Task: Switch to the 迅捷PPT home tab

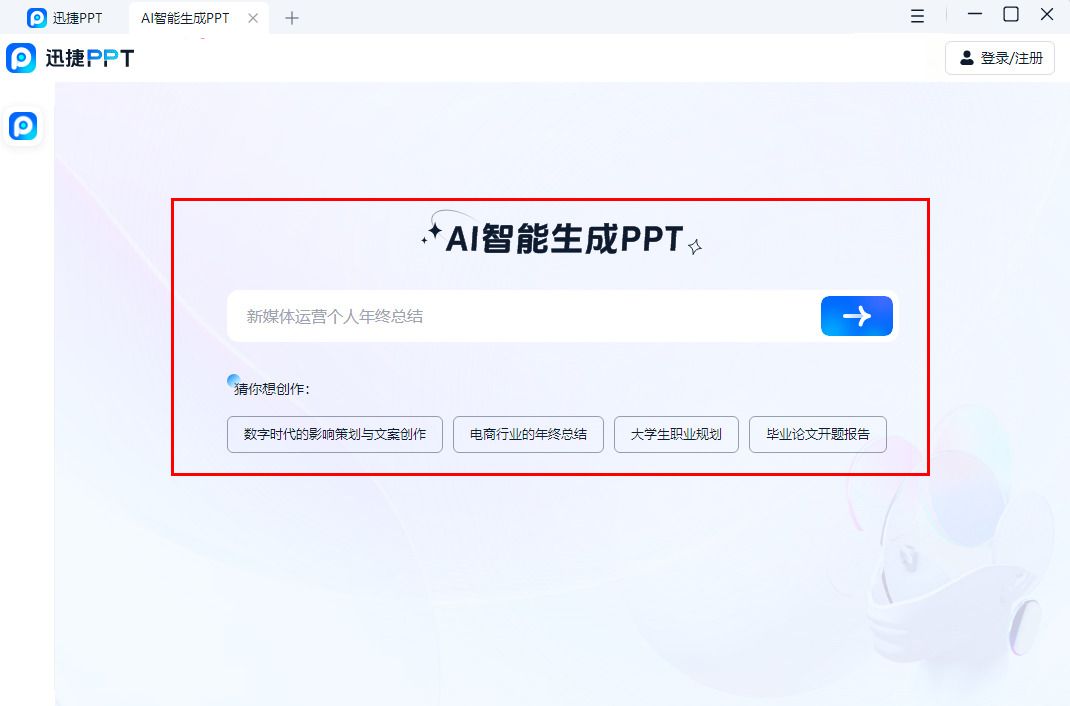Action: 64,18
